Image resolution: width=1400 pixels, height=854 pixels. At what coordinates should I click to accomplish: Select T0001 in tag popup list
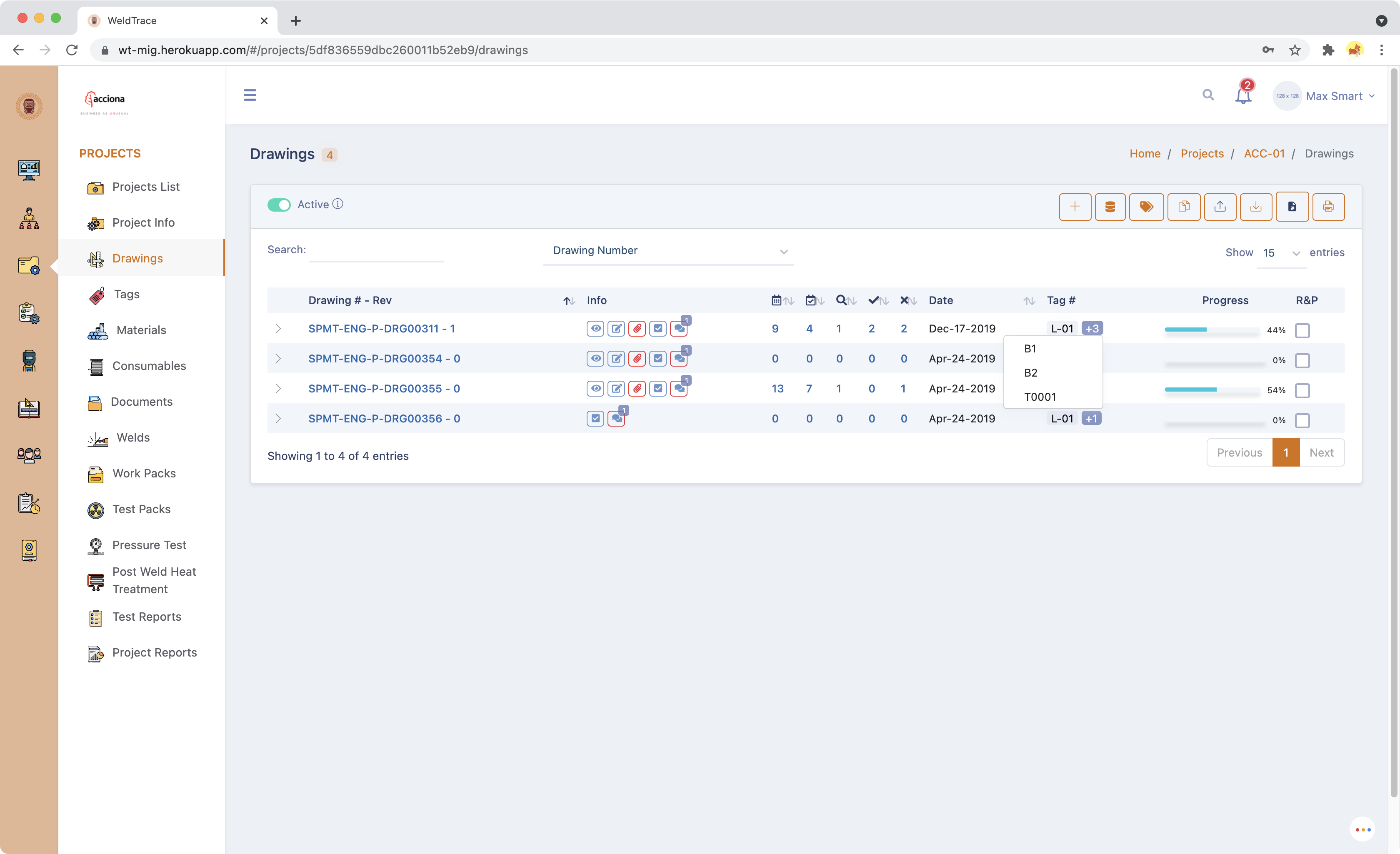point(1040,397)
